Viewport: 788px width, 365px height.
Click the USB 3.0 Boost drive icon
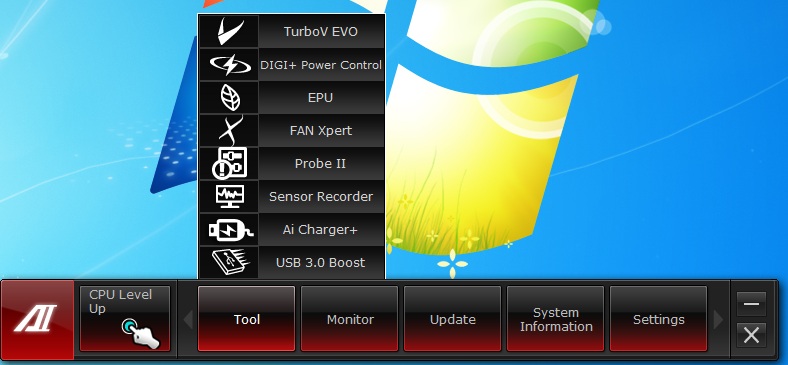click(x=229, y=262)
